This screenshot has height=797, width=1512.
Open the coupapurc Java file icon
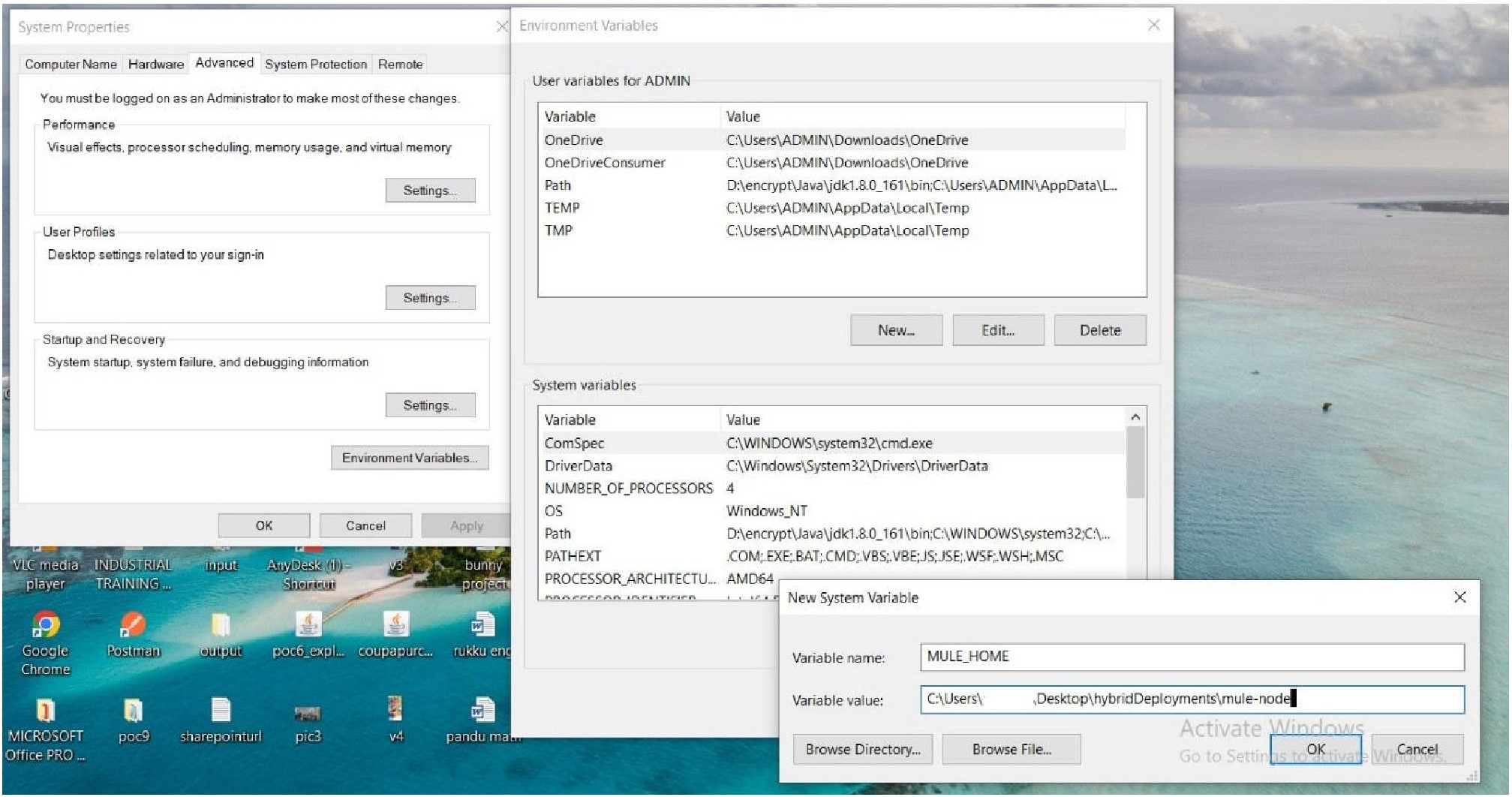(395, 626)
